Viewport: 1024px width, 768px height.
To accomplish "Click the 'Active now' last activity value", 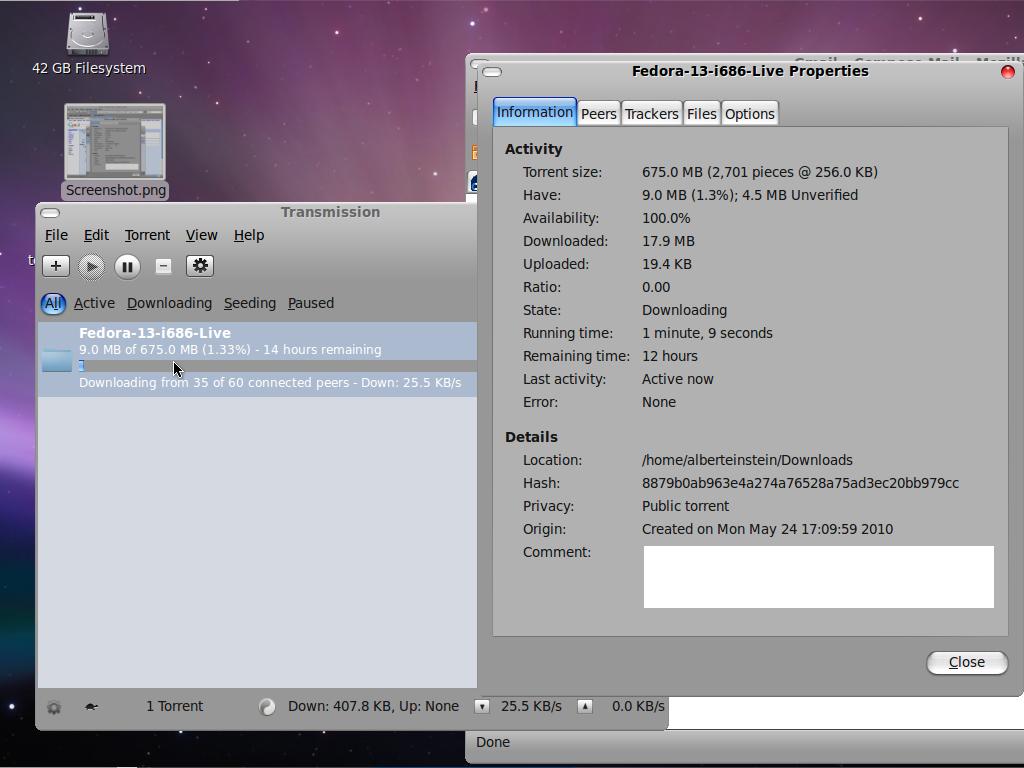I will [678, 379].
